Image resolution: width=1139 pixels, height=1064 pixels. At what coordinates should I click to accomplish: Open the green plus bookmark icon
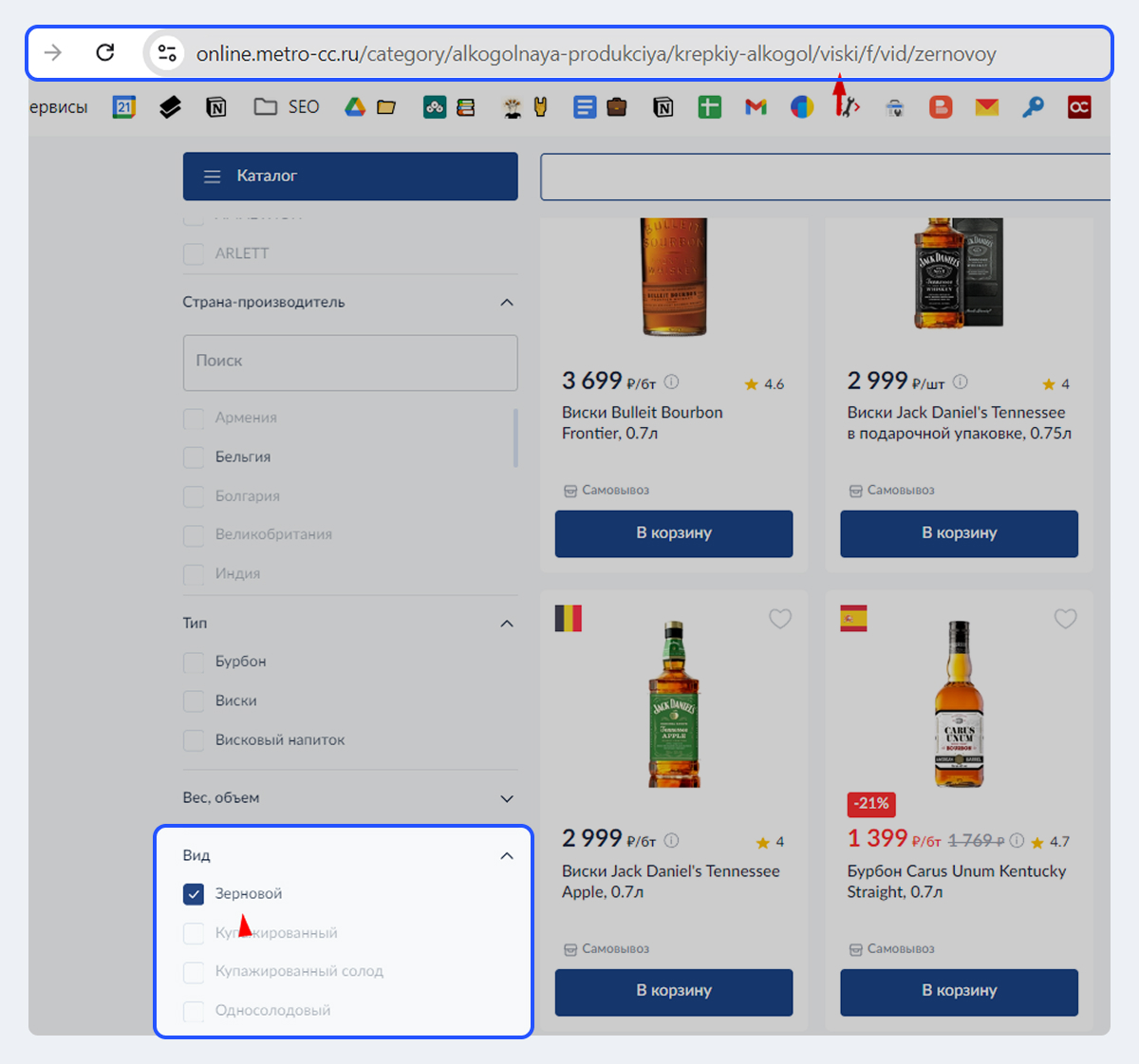710,107
